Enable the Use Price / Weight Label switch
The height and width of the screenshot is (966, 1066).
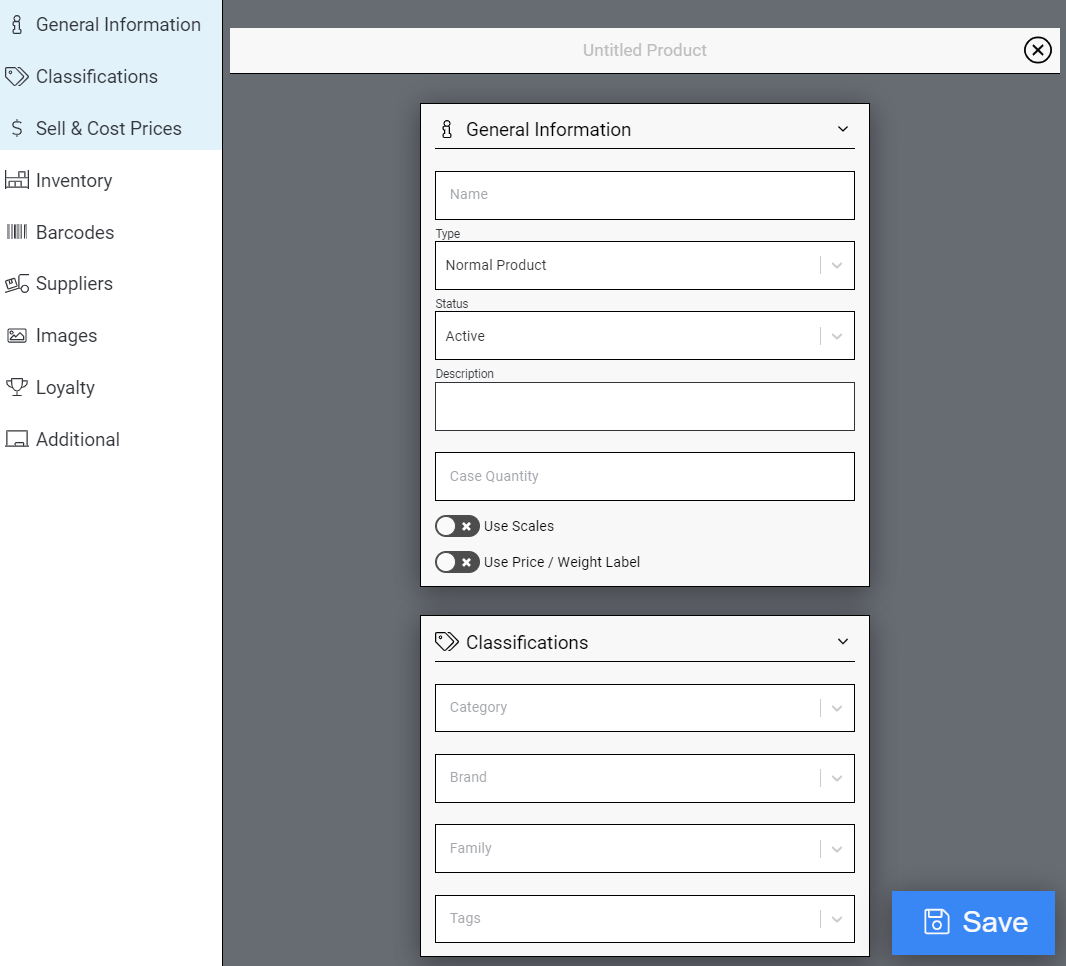[x=458, y=562]
